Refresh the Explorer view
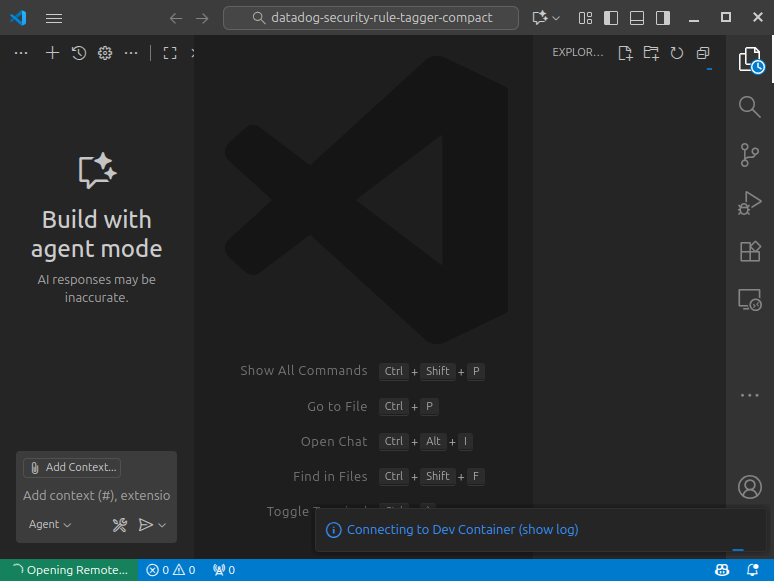Screen dimensions: 774x581 pyautogui.click(x=677, y=53)
